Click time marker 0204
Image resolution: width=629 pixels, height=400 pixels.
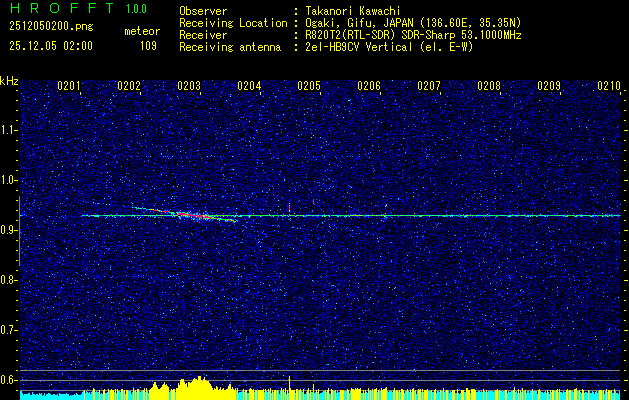(x=249, y=85)
